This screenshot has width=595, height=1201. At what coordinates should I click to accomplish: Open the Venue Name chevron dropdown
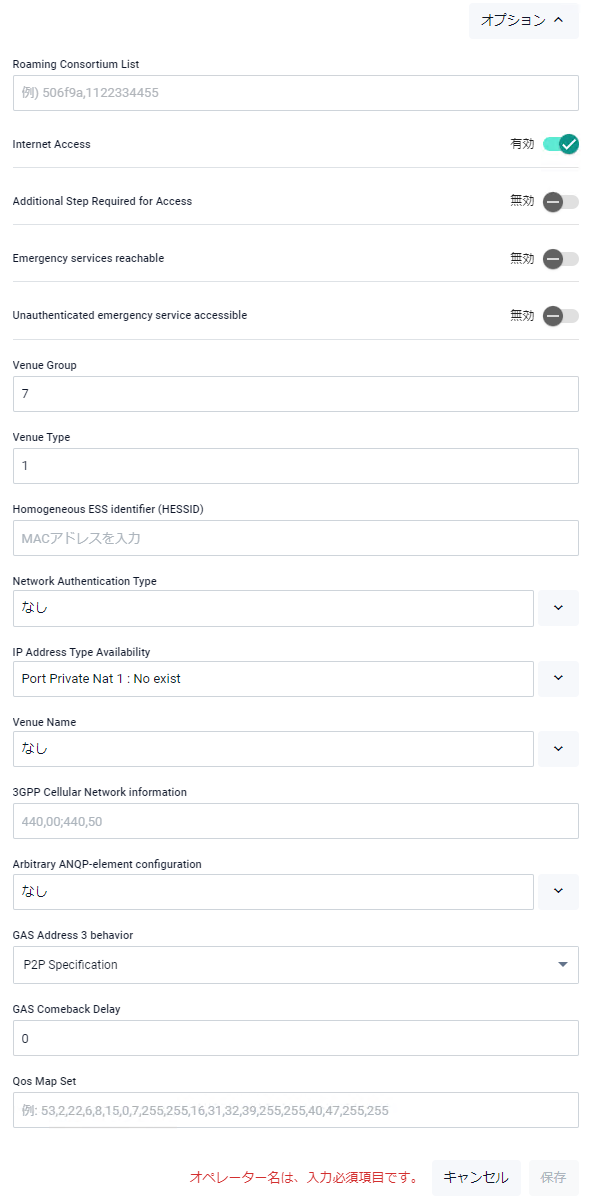pyautogui.click(x=558, y=748)
